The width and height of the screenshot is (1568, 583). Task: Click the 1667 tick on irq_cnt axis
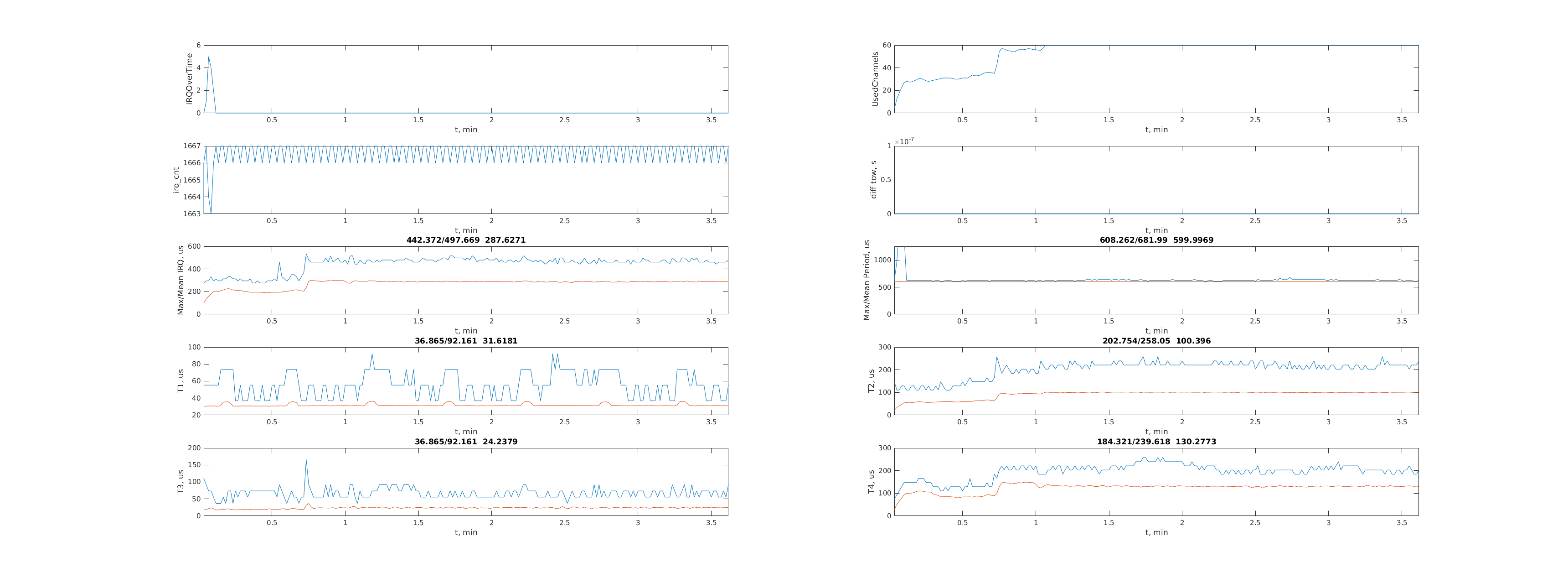click(192, 146)
